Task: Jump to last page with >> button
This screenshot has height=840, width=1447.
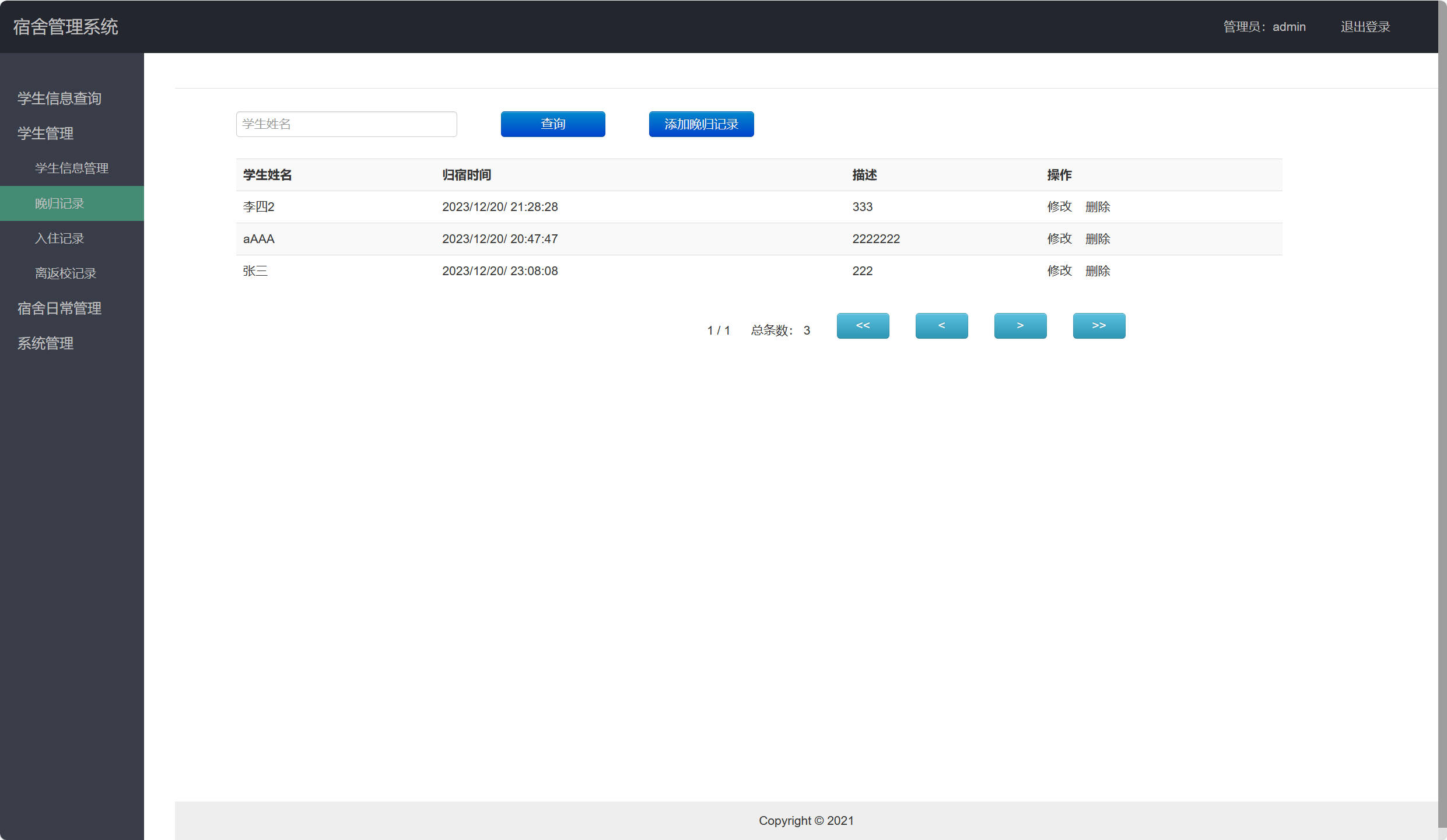Action: click(x=1099, y=325)
